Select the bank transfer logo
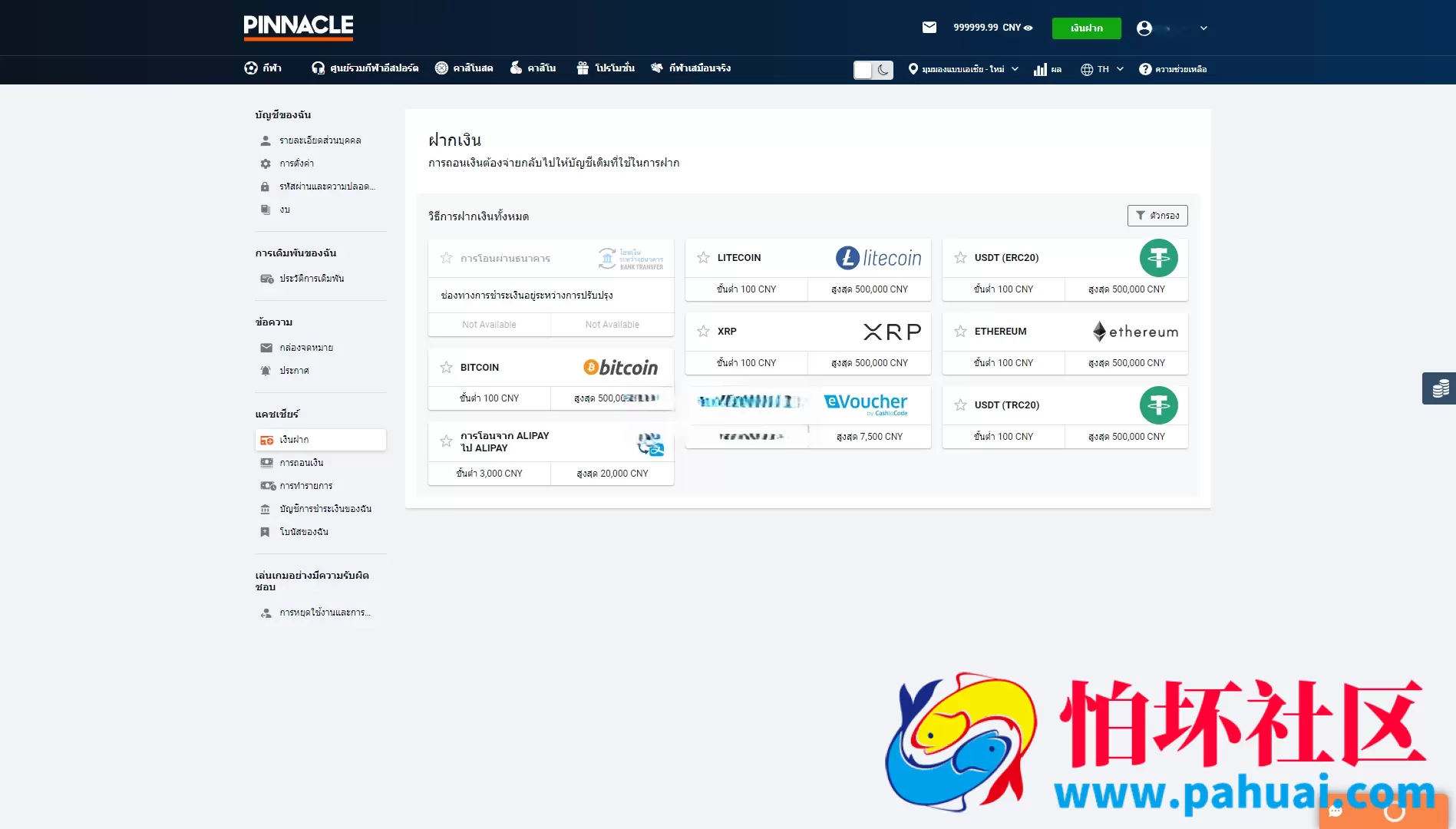 (x=630, y=259)
